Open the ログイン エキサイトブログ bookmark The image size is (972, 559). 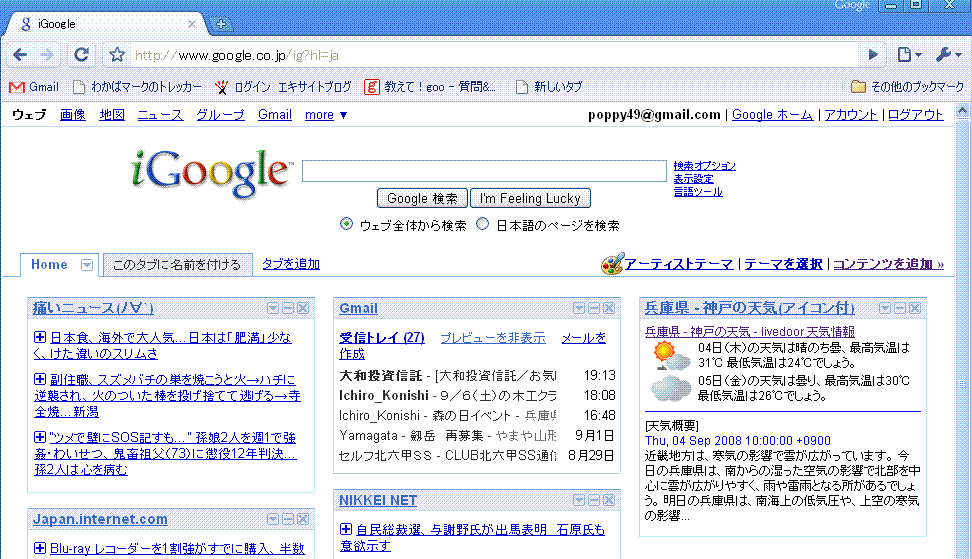click(x=283, y=87)
